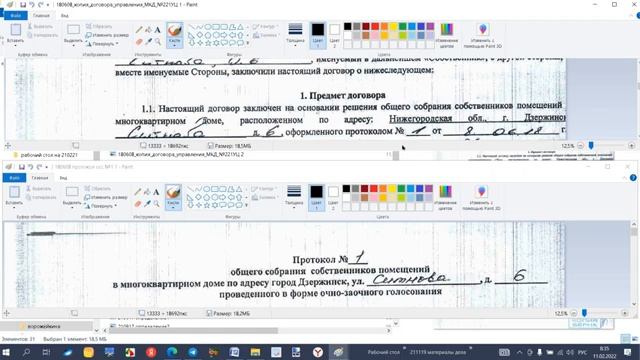
Task: Click Undo icon in протокол Paint title bar
Action: (31, 167)
